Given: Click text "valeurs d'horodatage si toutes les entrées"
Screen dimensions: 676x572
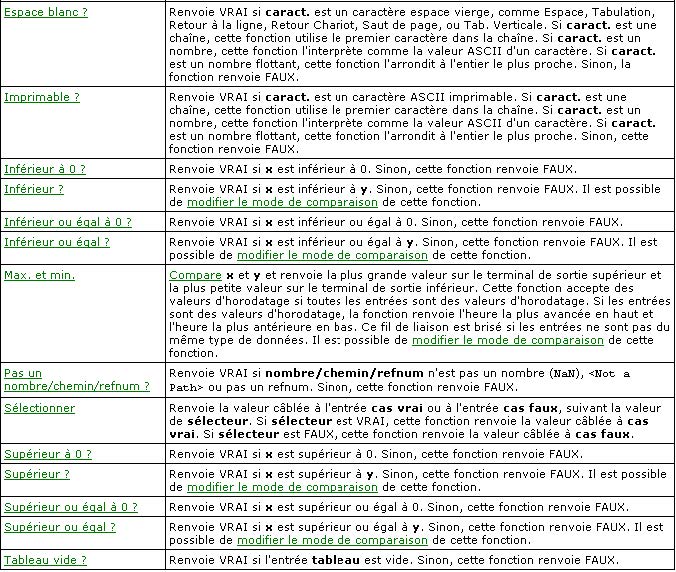Looking at the screenshot, I should (285, 301).
